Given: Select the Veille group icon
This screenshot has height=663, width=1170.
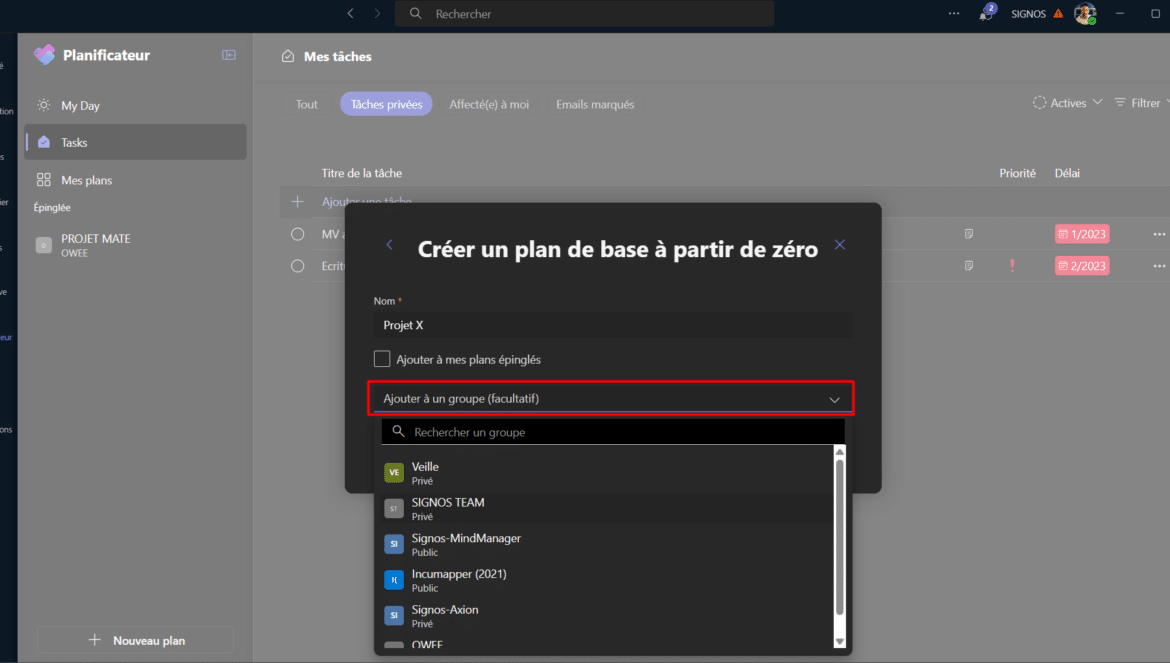Looking at the screenshot, I should (x=394, y=473).
